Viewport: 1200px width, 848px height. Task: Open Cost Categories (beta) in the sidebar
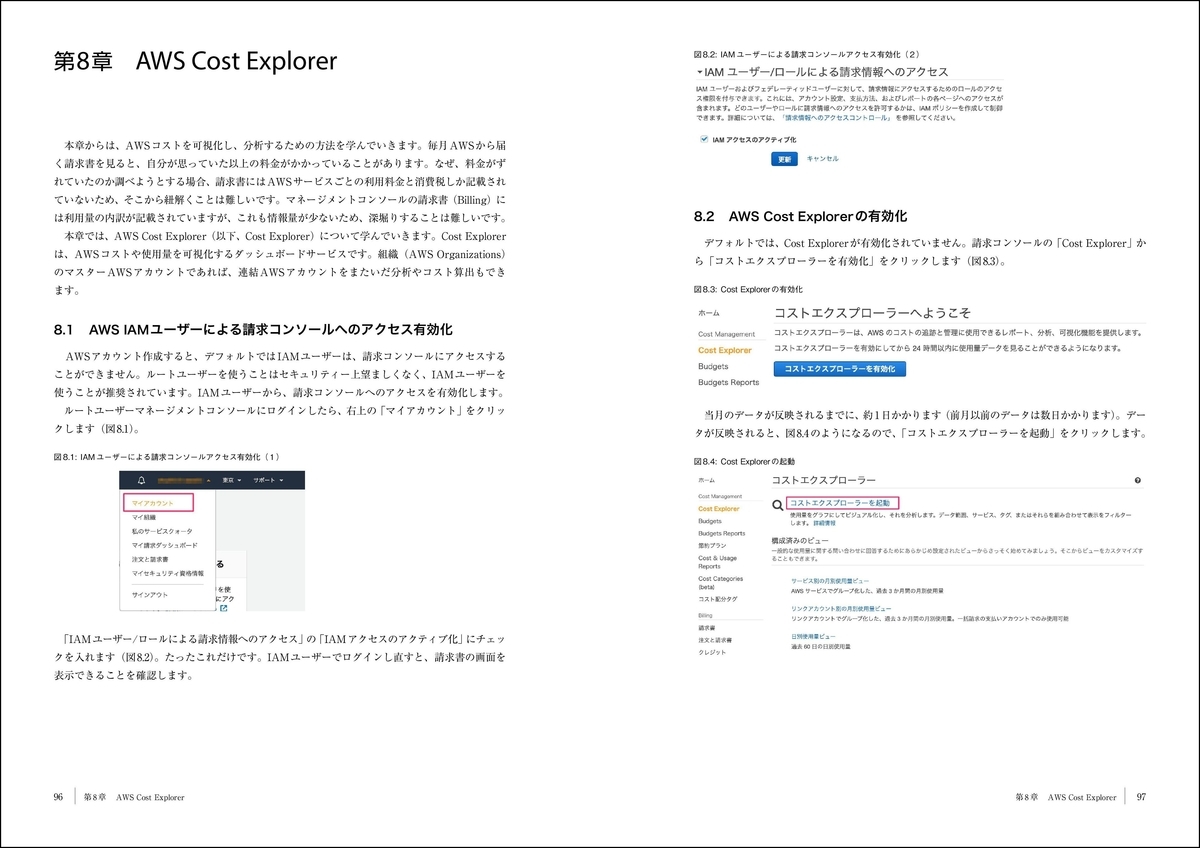point(721,582)
